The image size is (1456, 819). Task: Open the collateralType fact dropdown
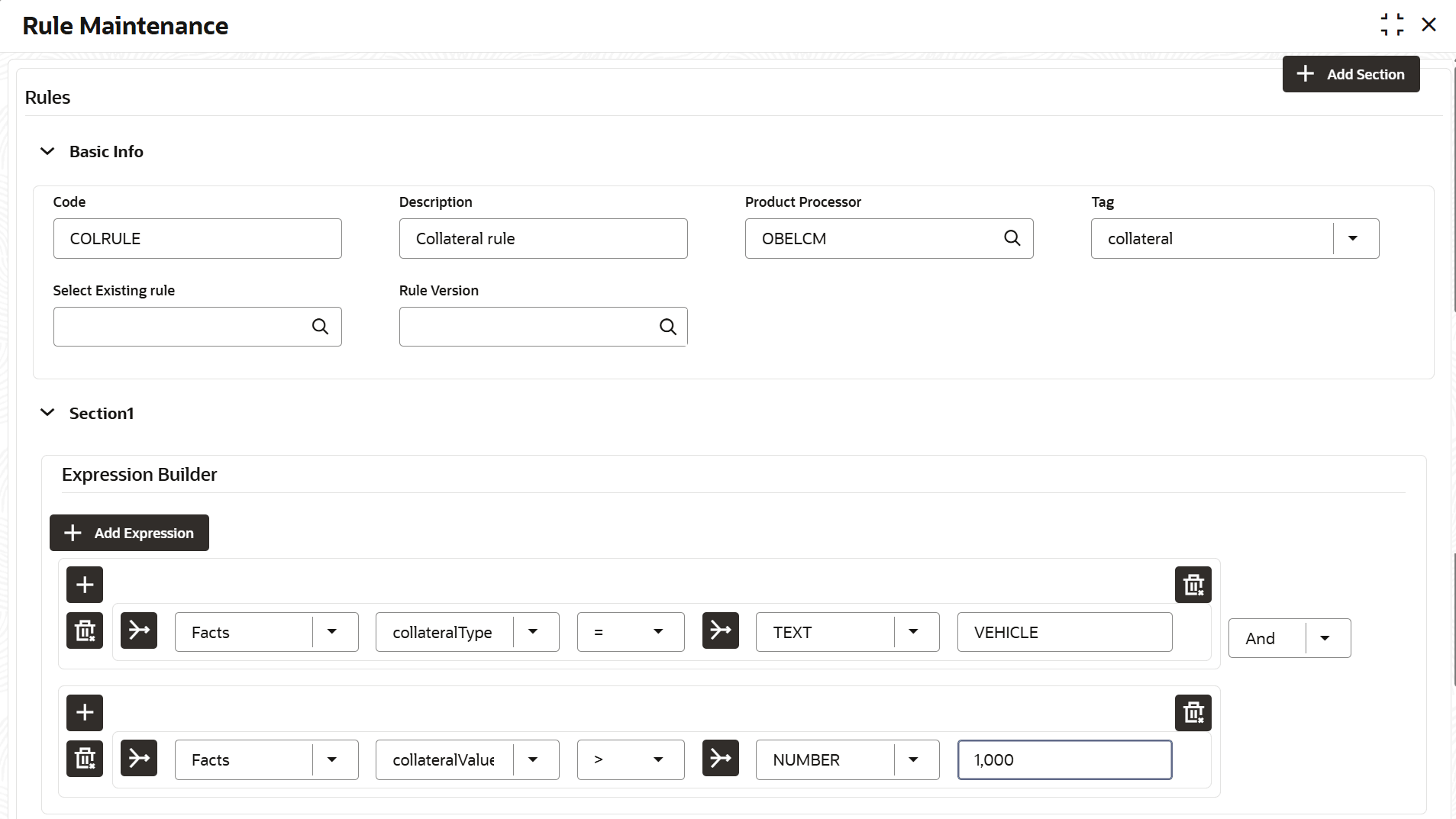[x=533, y=632]
